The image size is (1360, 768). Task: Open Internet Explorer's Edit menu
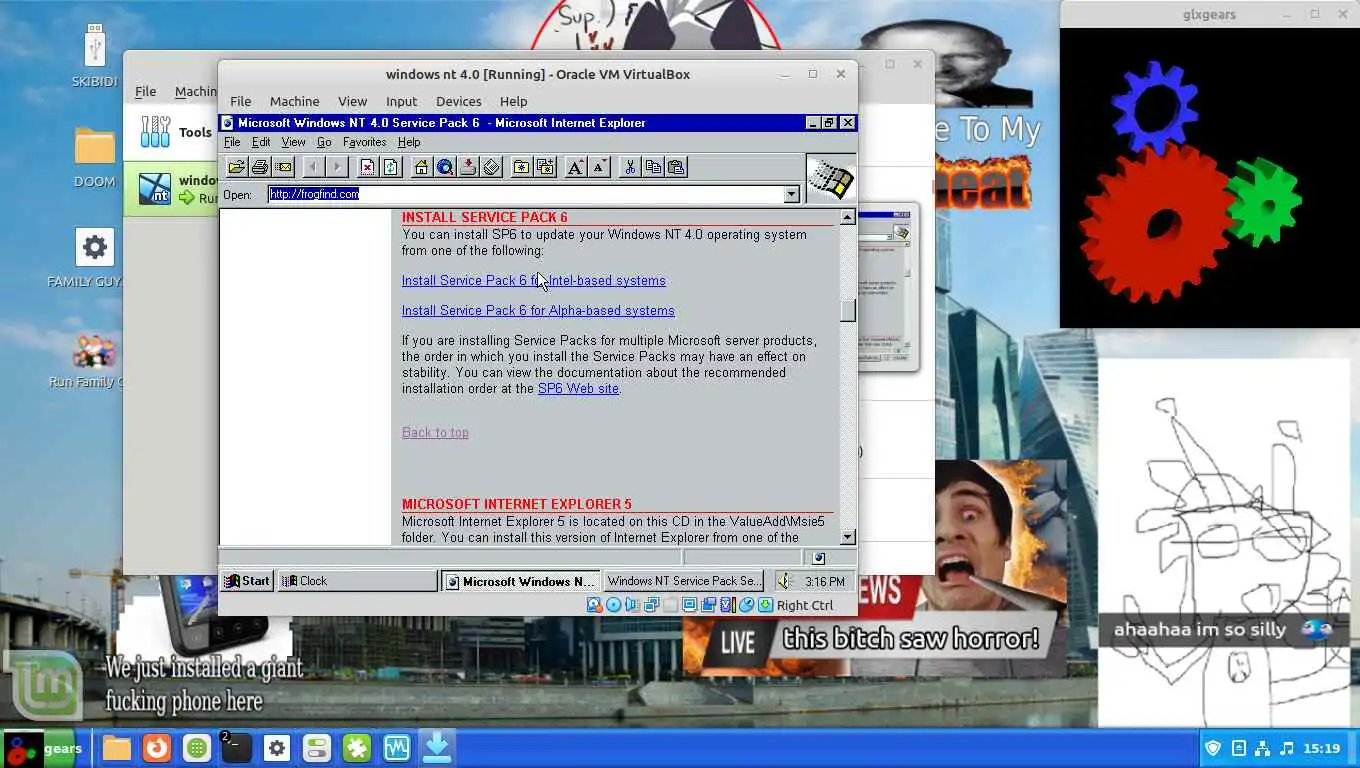click(261, 142)
